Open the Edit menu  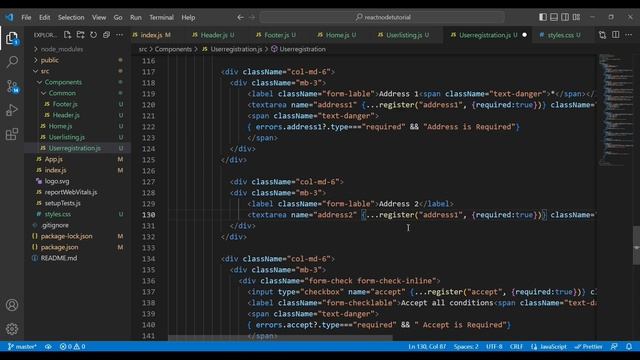[x=44, y=17]
